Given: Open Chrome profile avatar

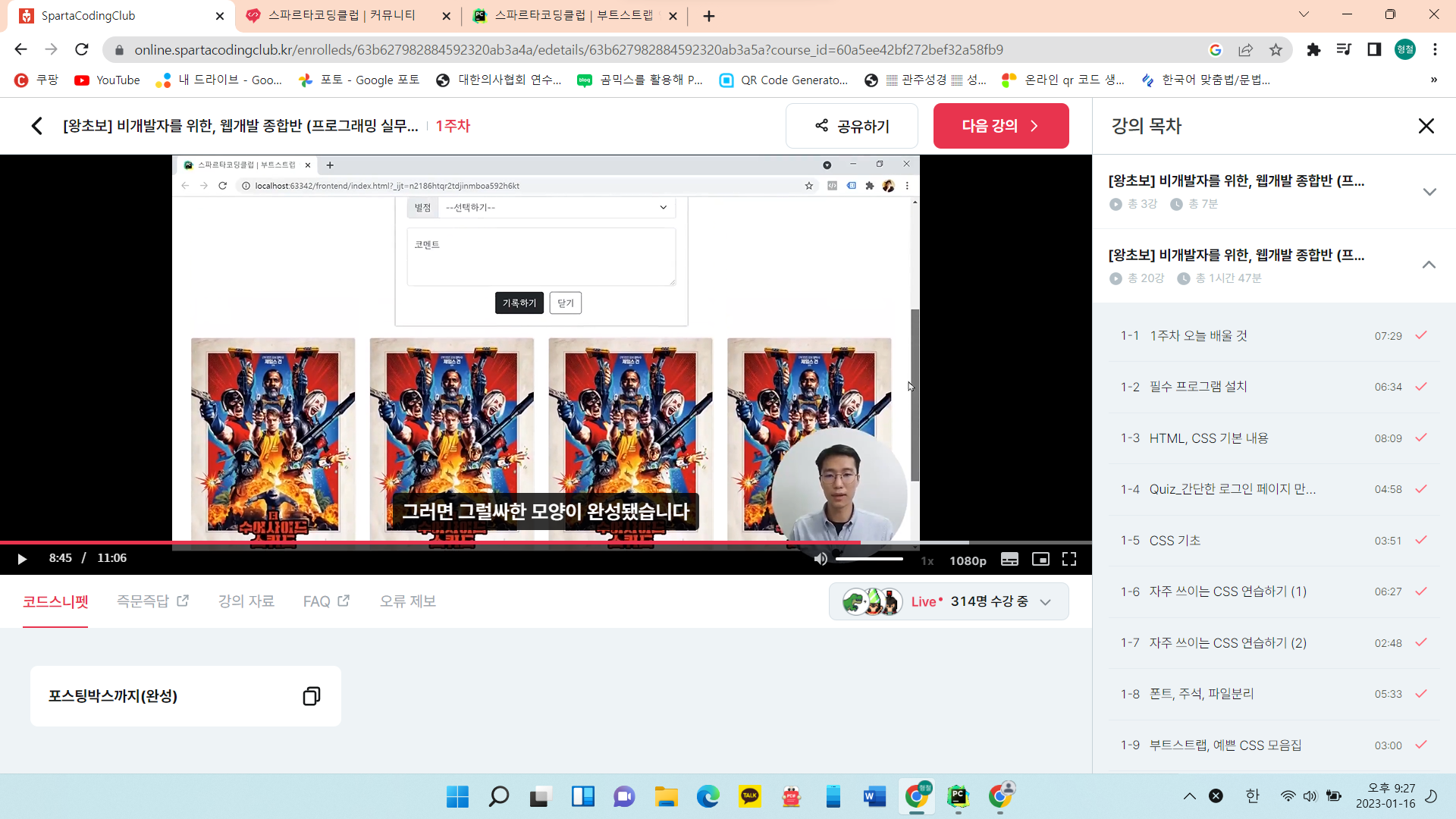Looking at the screenshot, I should pos(1405,49).
